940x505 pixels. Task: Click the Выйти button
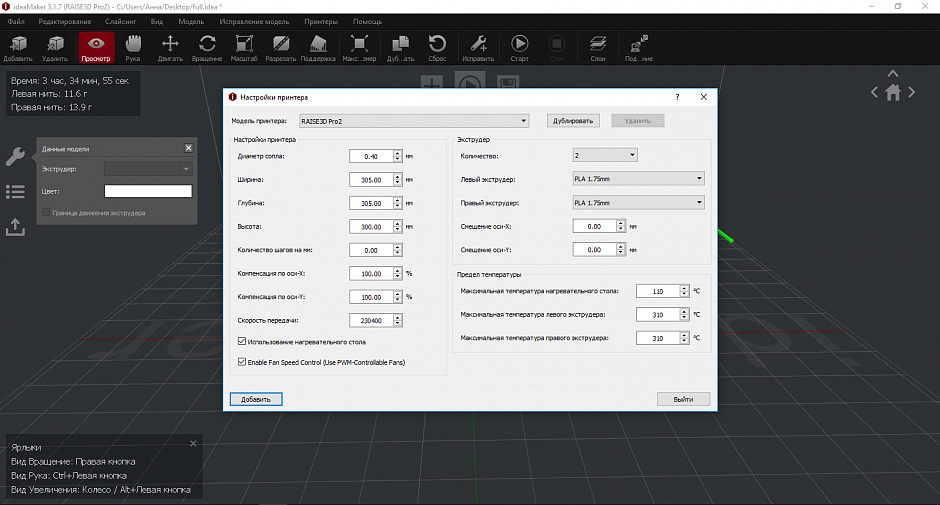pos(683,399)
